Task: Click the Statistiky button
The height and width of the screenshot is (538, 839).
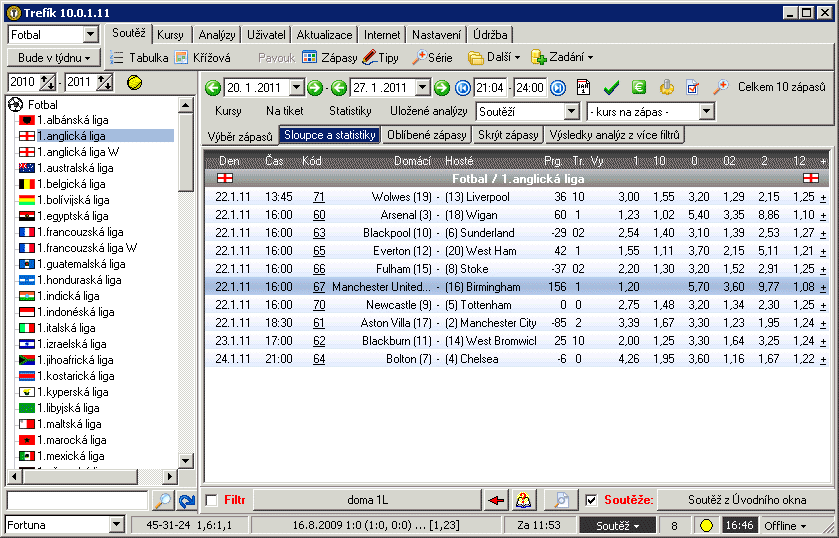Action: click(x=350, y=111)
